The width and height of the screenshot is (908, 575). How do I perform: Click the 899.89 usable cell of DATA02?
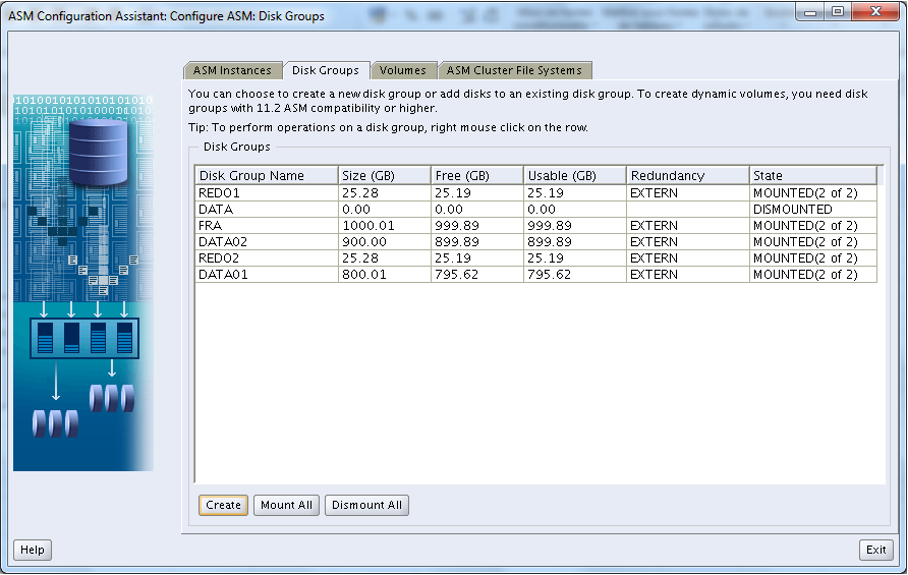575,241
